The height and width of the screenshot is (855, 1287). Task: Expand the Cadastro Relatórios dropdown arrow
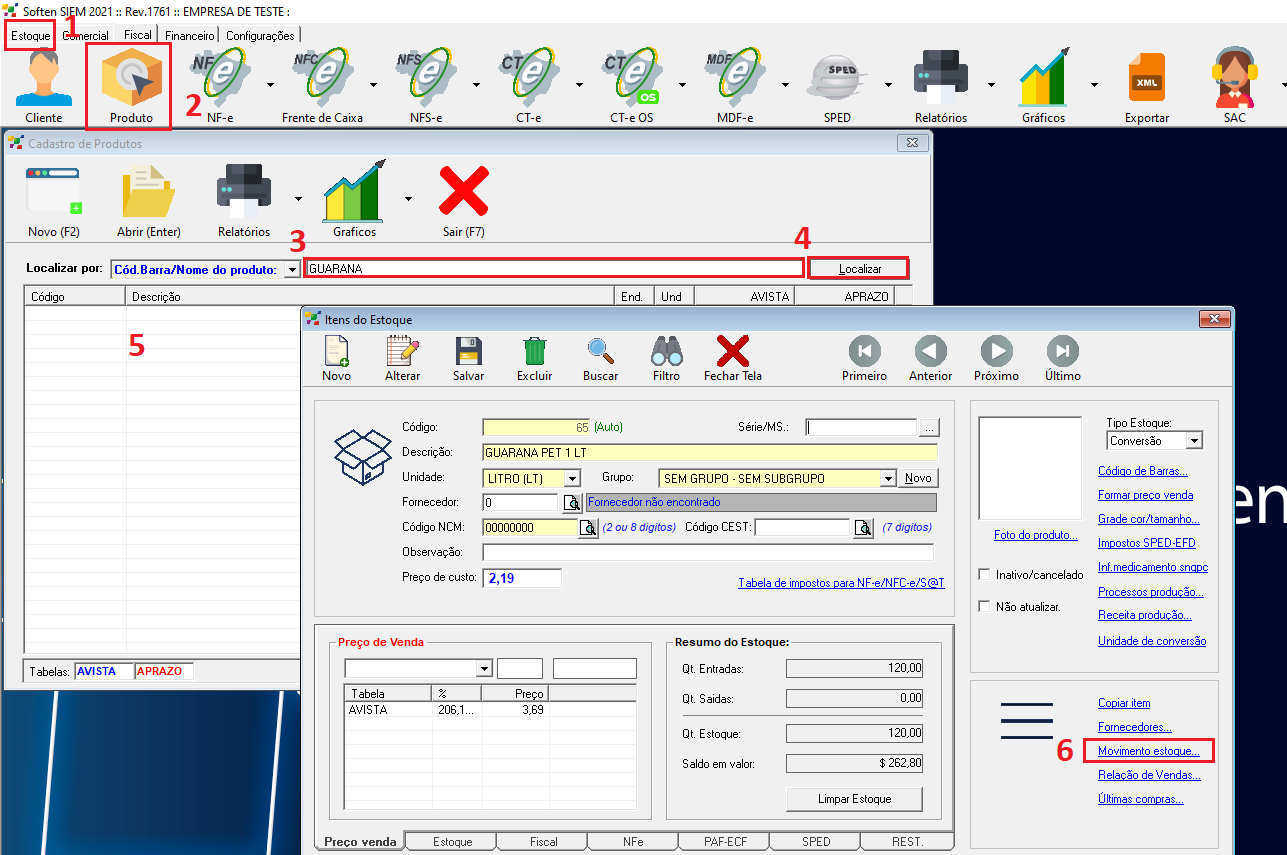point(298,198)
